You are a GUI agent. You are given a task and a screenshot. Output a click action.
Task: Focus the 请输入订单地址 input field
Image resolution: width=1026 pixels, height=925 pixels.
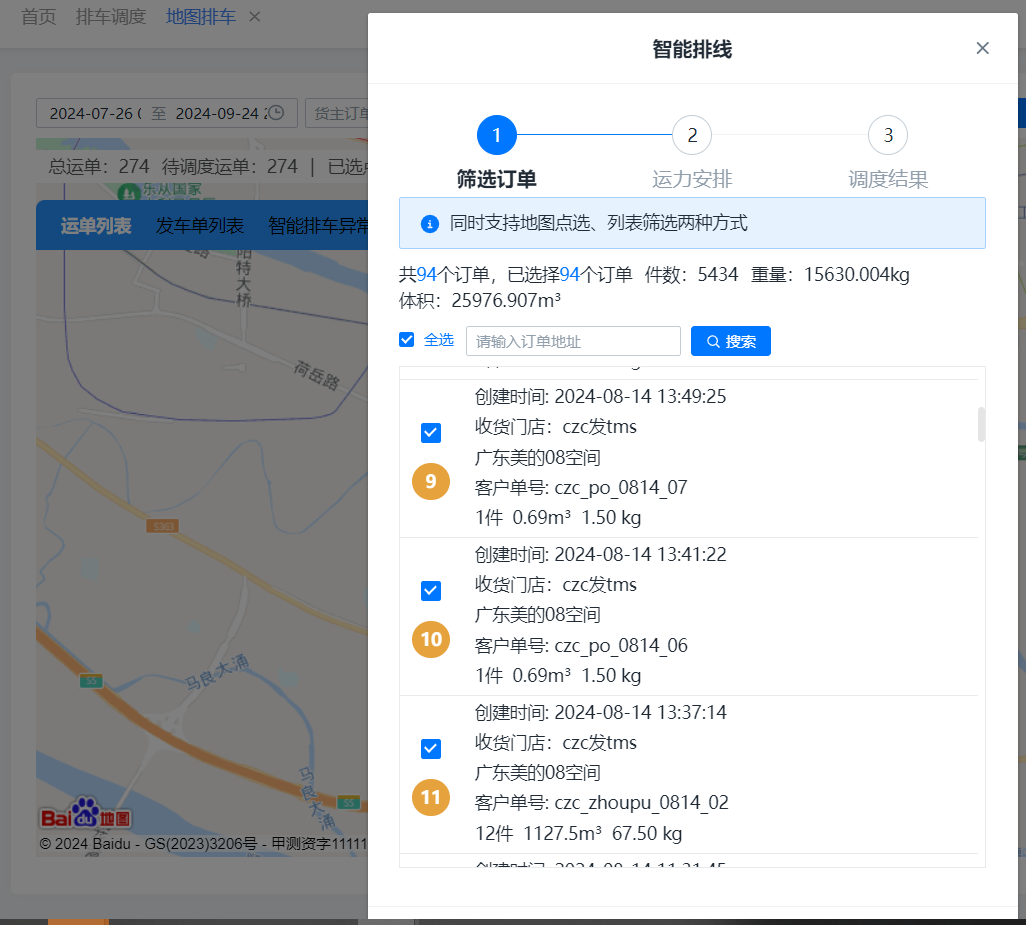[x=573, y=341]
